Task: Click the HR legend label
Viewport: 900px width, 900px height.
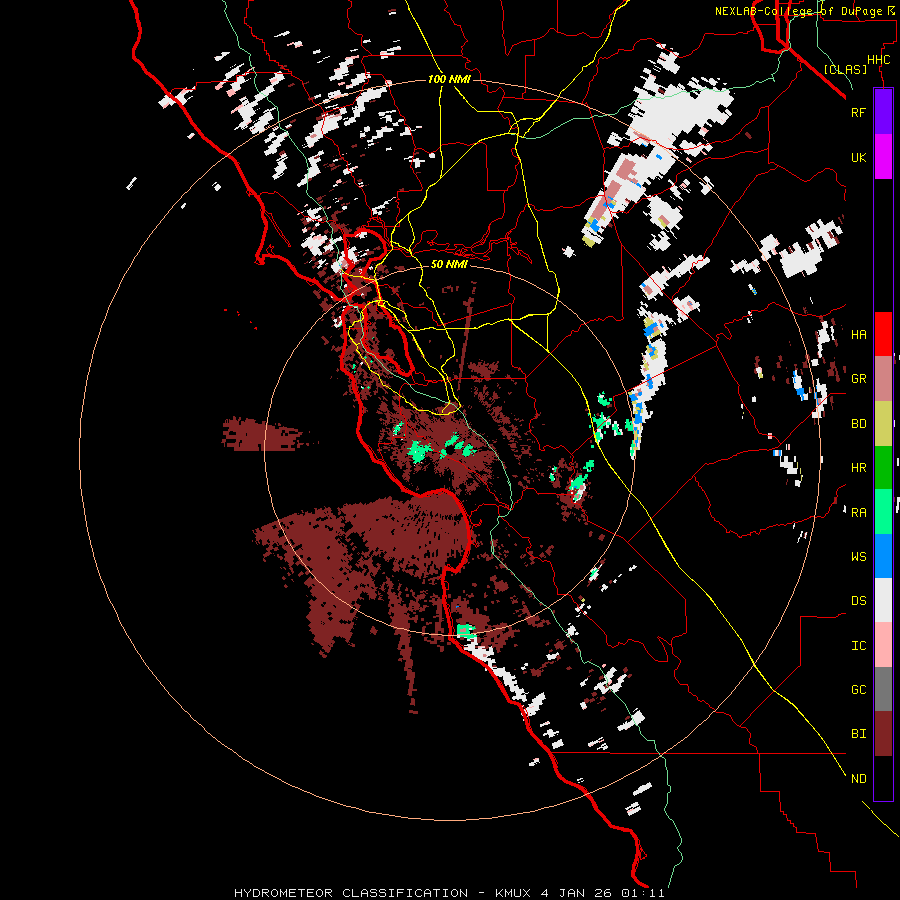Action: tap(858, 468)
